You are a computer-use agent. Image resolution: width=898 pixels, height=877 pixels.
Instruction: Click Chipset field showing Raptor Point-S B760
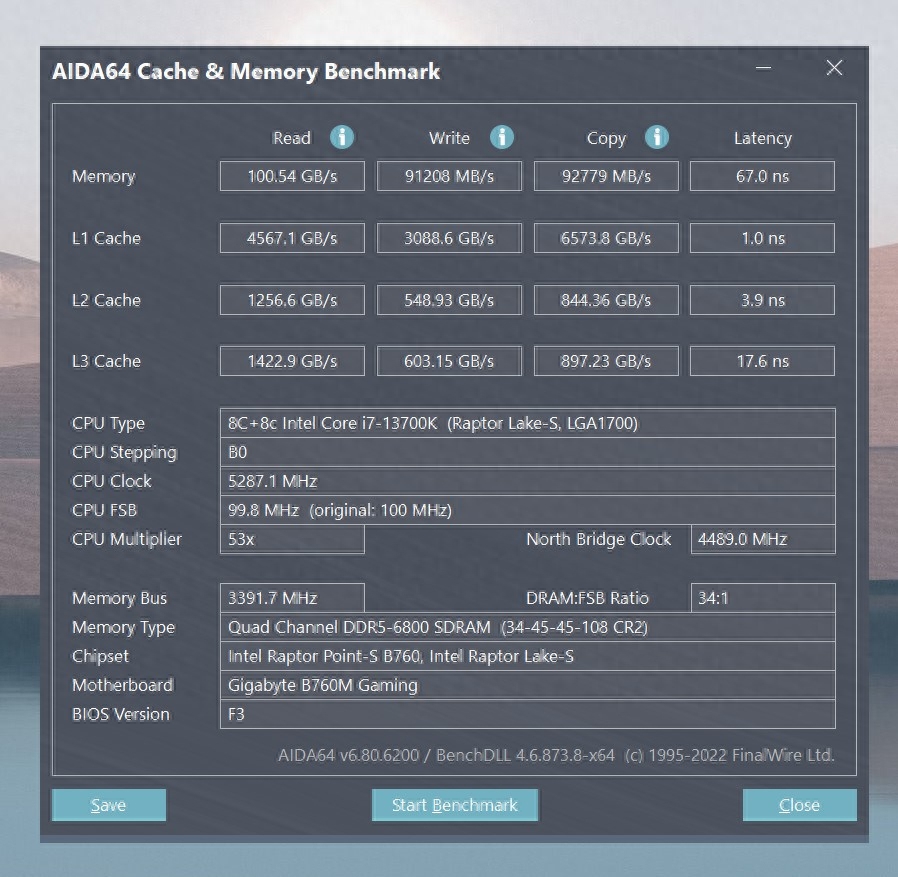[x=527, y=656]
